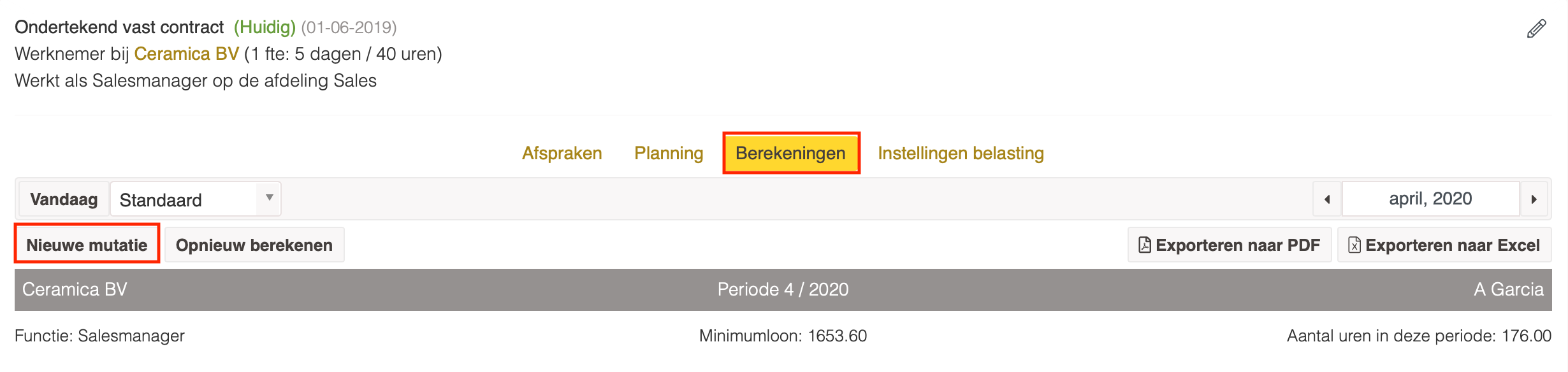Viewport: 1568px width, 372px height.
Task: Switch to the Planning tab
Action: click(669, 153)
